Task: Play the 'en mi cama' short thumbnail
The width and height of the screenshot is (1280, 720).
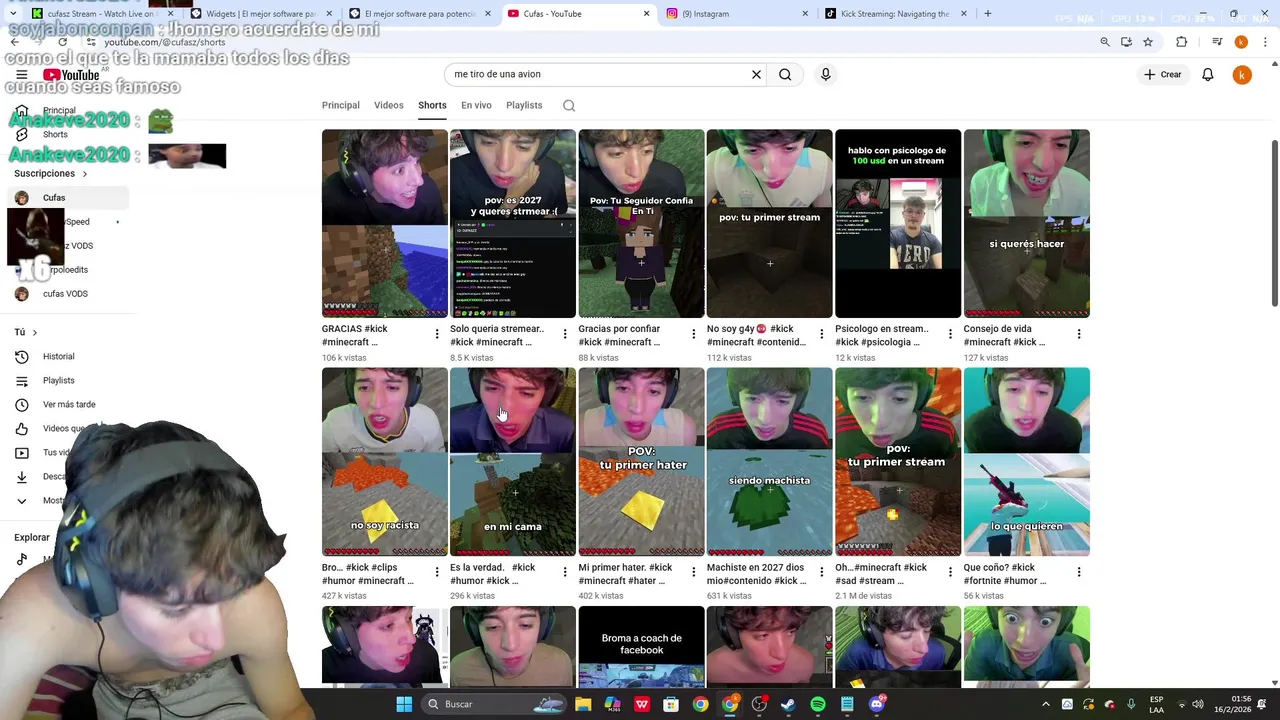Action: [512, 461]
